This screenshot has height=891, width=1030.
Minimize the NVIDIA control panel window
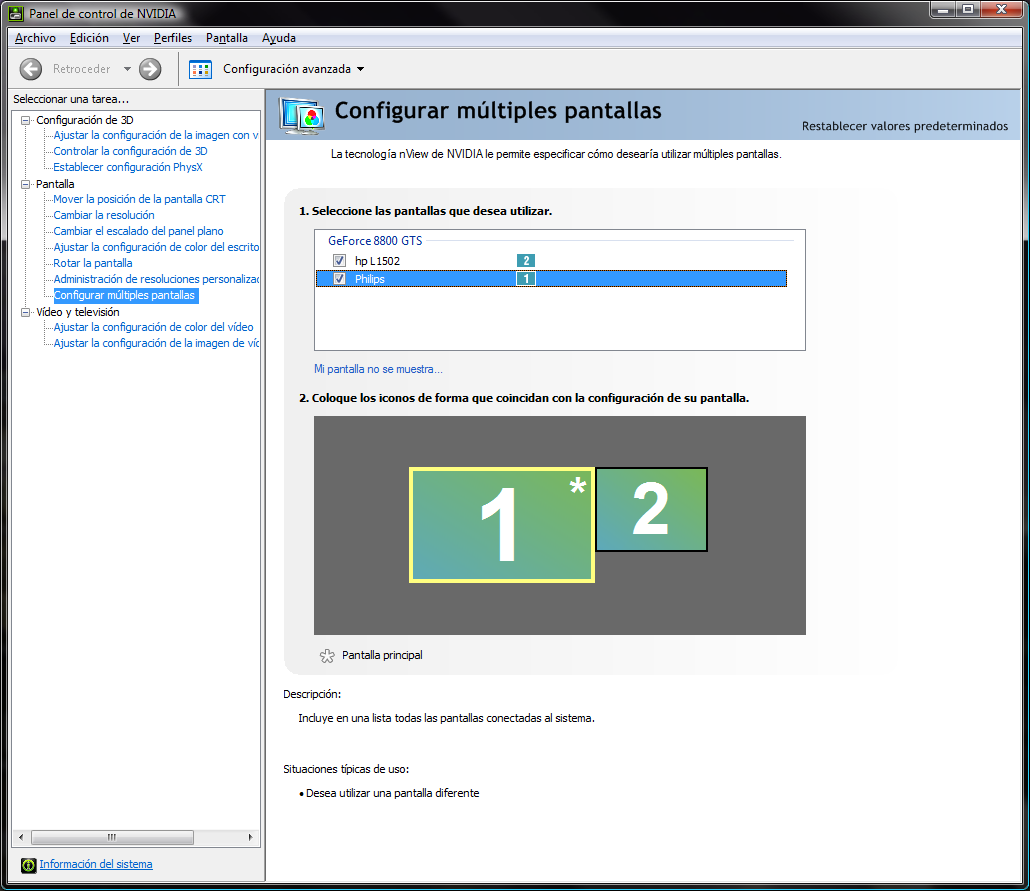(x=943, y=9)
